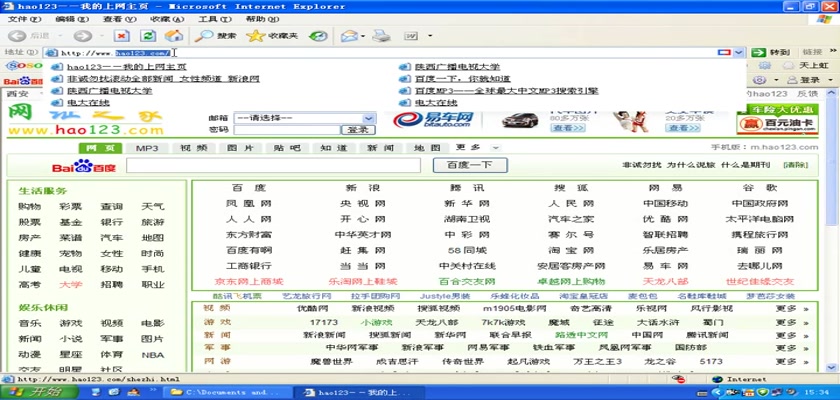Open the 编辑 menu
The height and width of the screenshot is (400, 840).
pos(72,19)
